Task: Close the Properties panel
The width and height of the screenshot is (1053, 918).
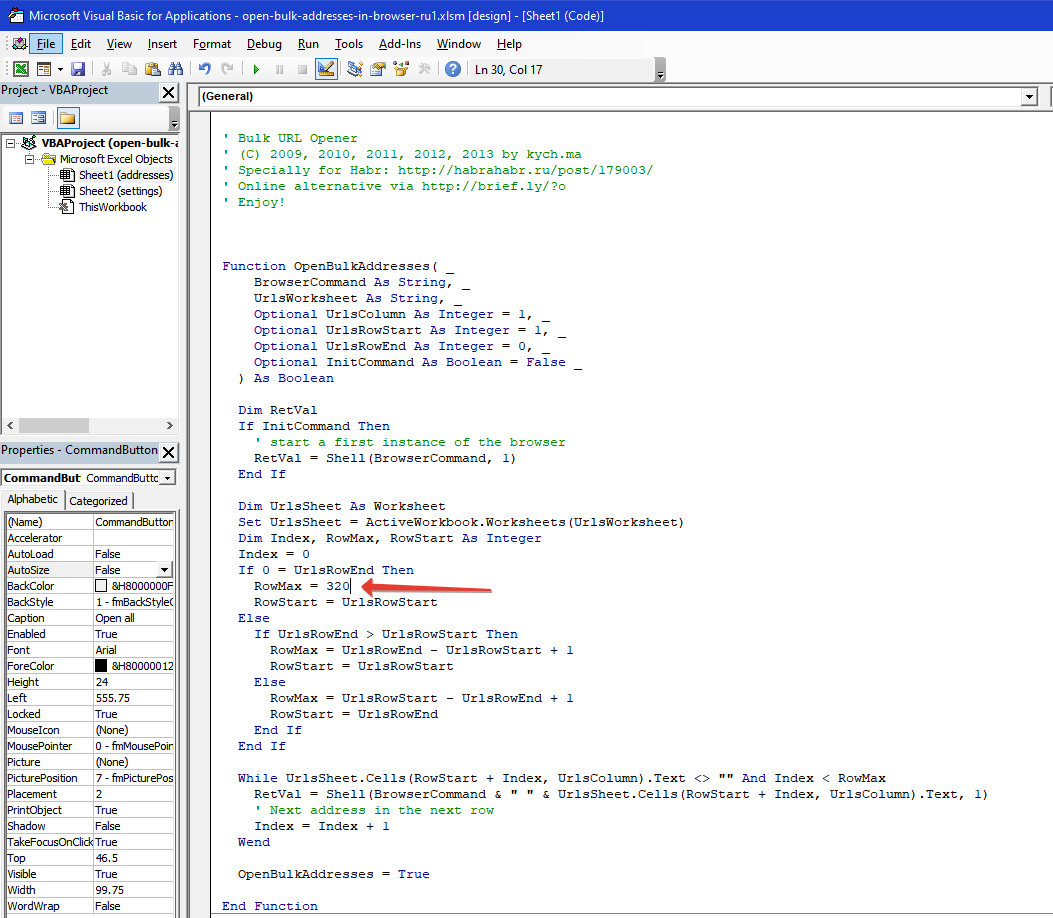Action: point(169,452)
